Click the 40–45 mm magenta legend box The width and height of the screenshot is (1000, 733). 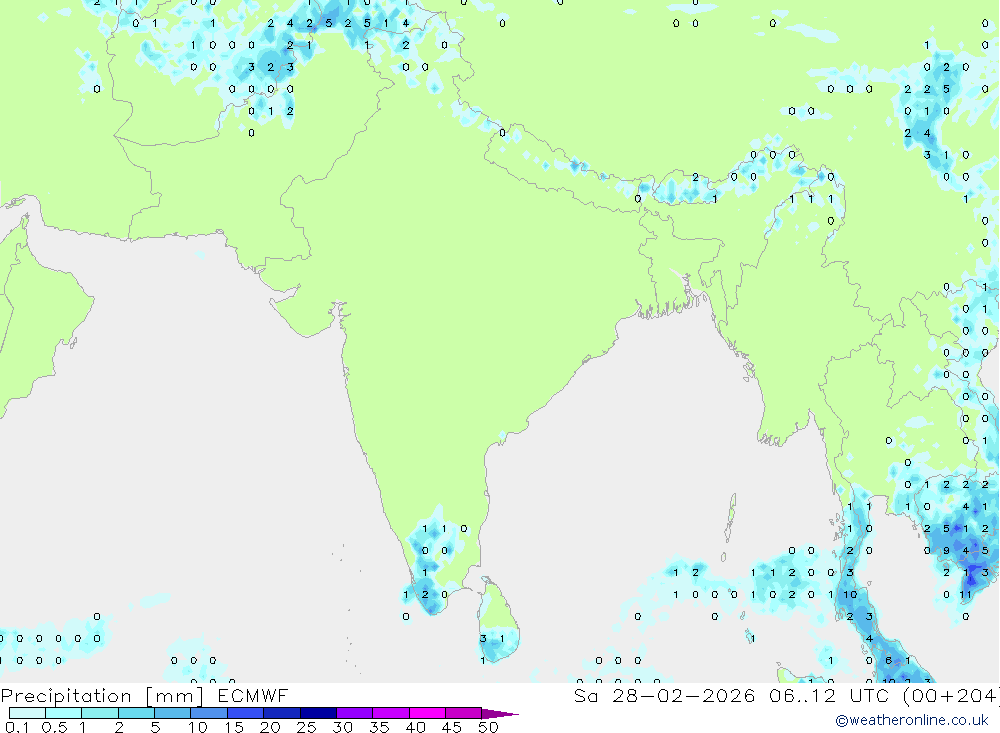pyautogui.click(x=427, y=713)
